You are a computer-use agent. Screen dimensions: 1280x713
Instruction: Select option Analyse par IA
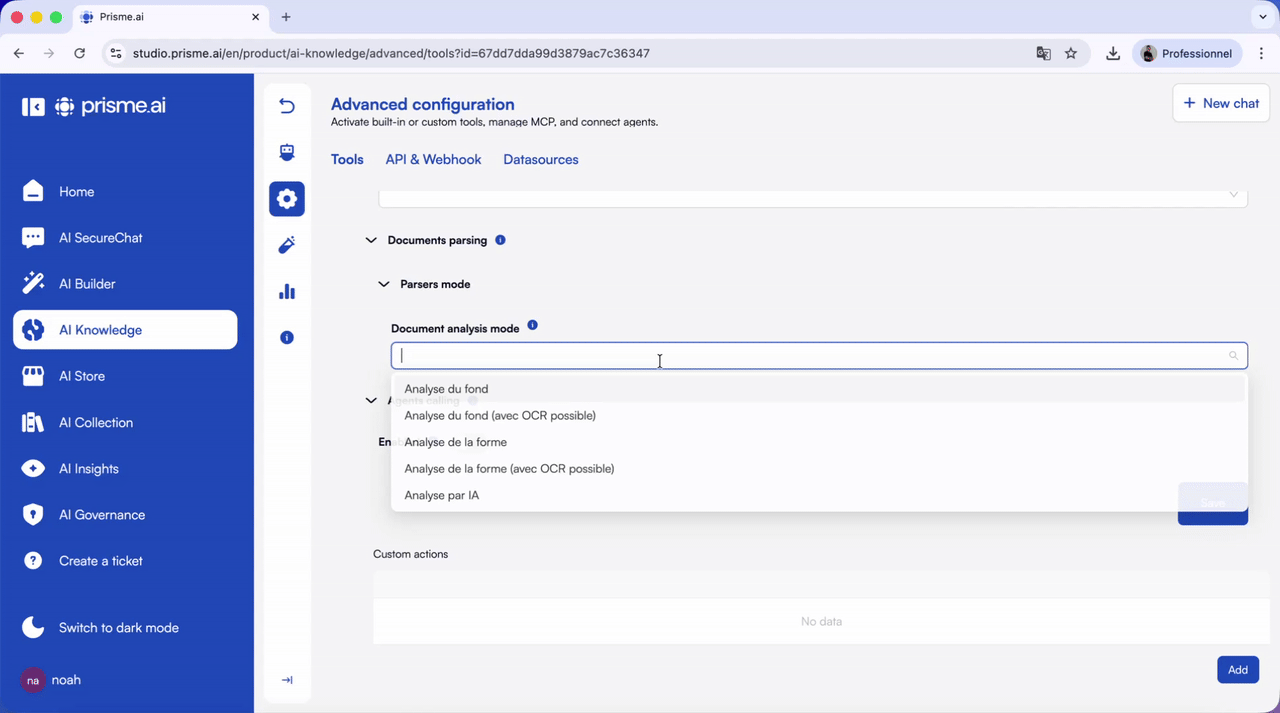(x=819, y=495)
